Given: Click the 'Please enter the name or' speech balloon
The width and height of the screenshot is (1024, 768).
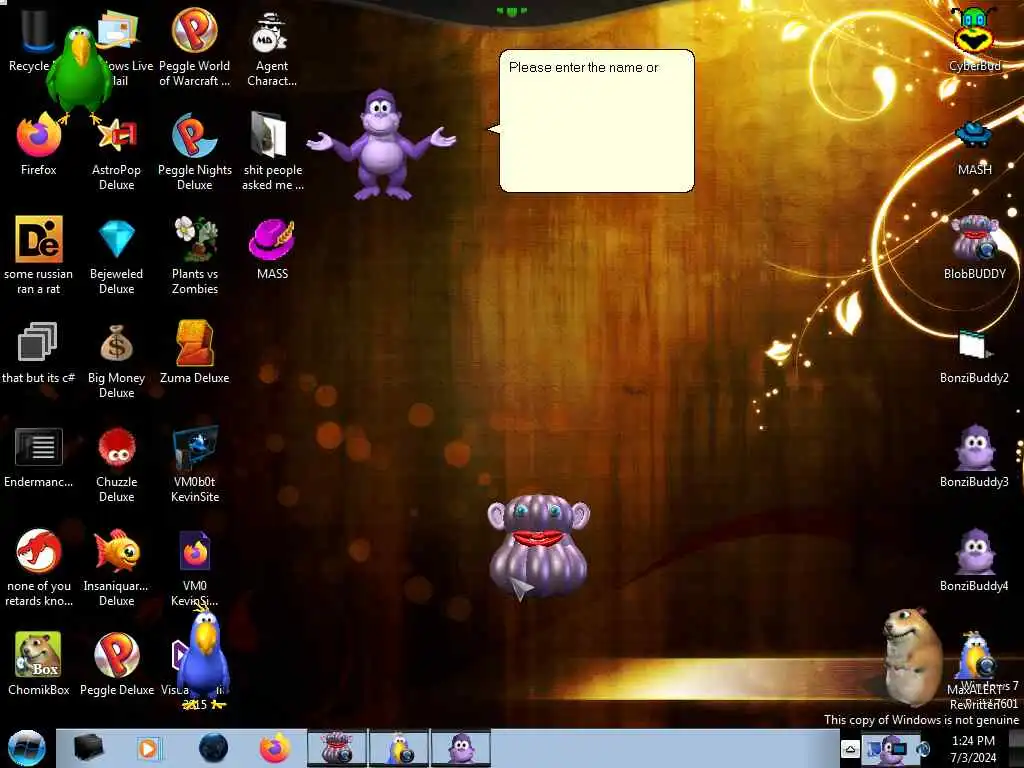Looking at the screenshot, I should (596, 121).
